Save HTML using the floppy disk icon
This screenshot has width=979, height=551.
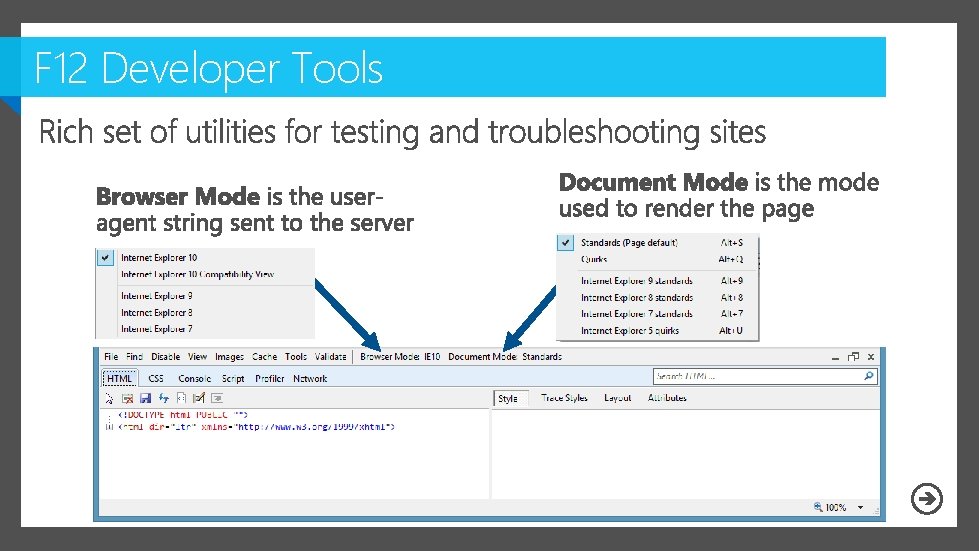(x=145, y=398)
